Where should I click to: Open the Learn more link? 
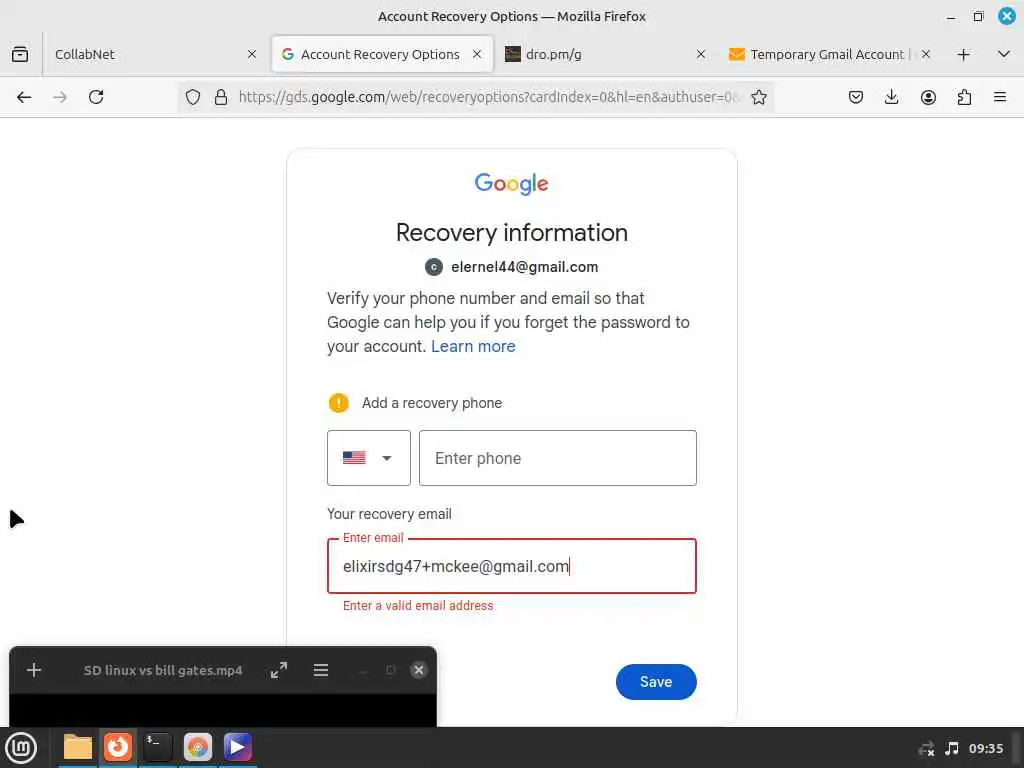point(473,346)
